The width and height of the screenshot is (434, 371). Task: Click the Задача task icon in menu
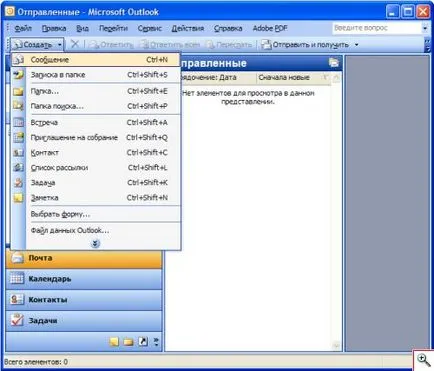tap(18, 182)
